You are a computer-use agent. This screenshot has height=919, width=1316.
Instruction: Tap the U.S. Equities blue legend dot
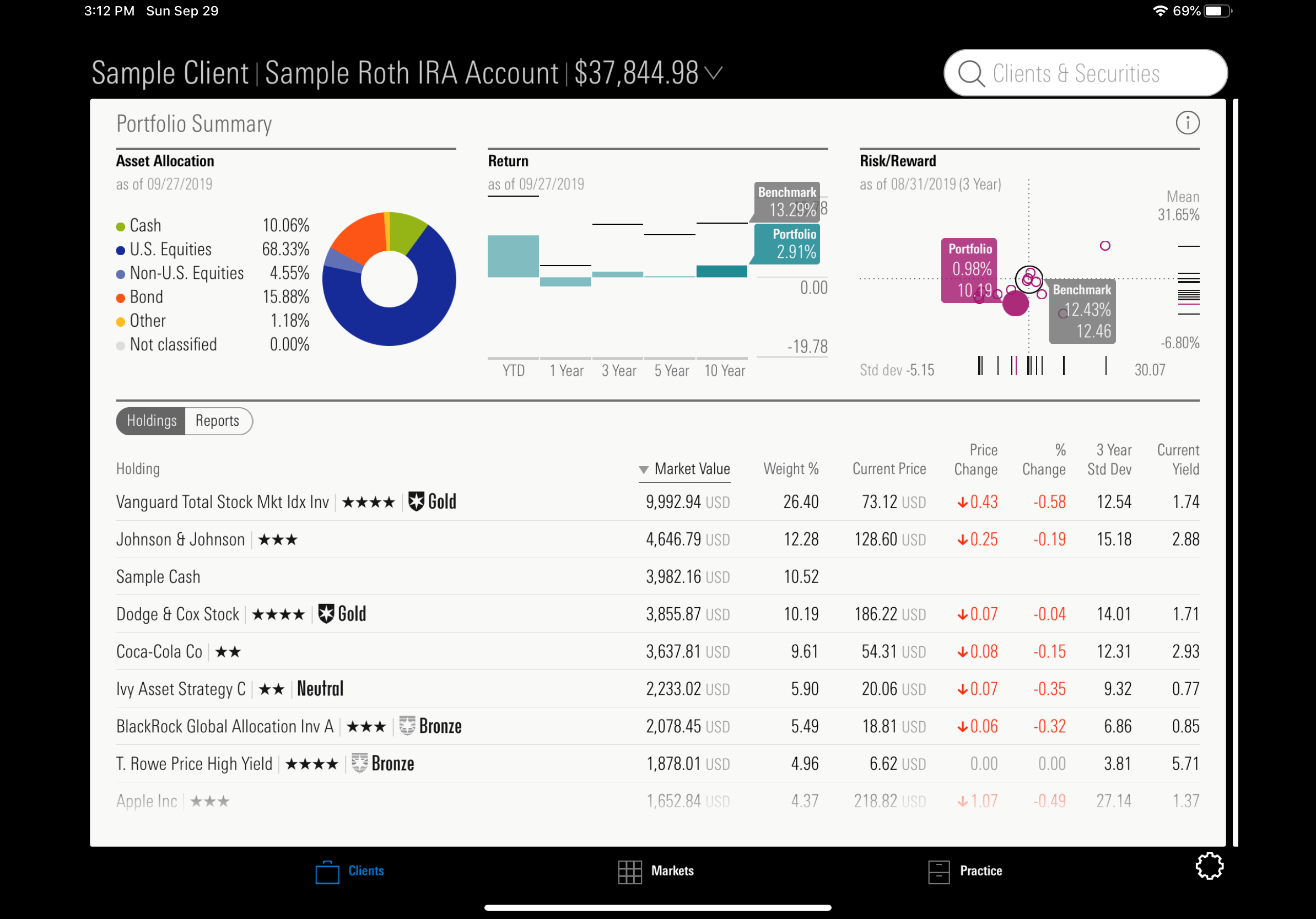click(120, 251)
